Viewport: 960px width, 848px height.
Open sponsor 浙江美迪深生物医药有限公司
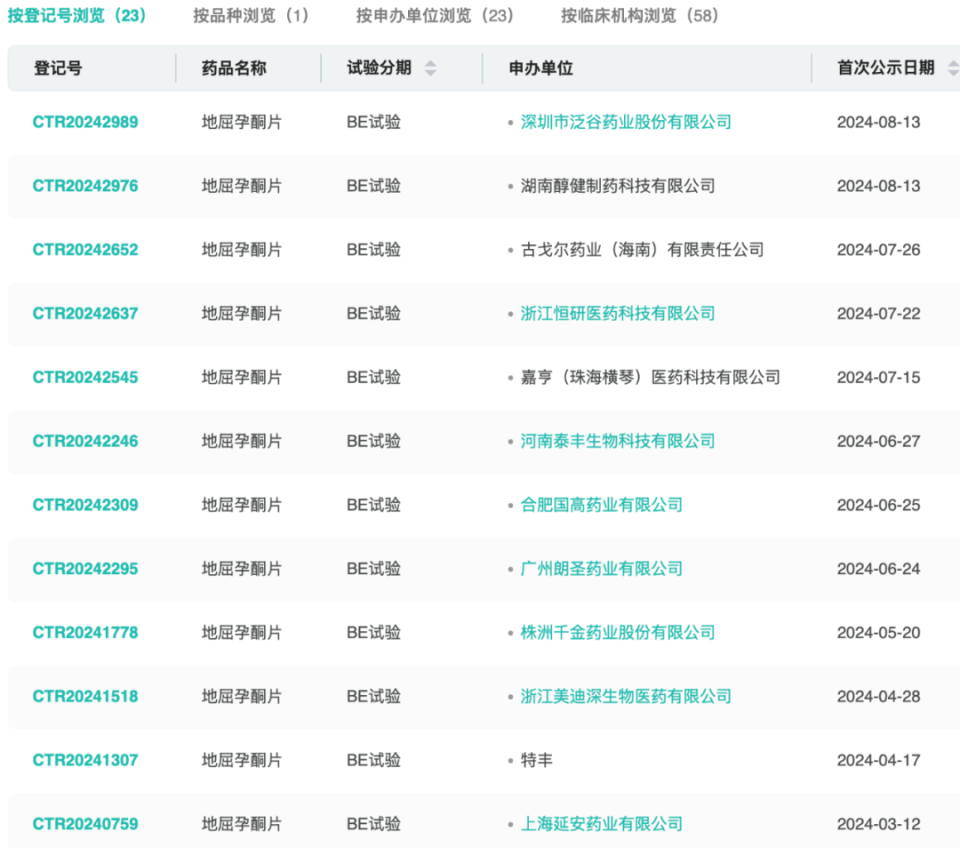626,696
